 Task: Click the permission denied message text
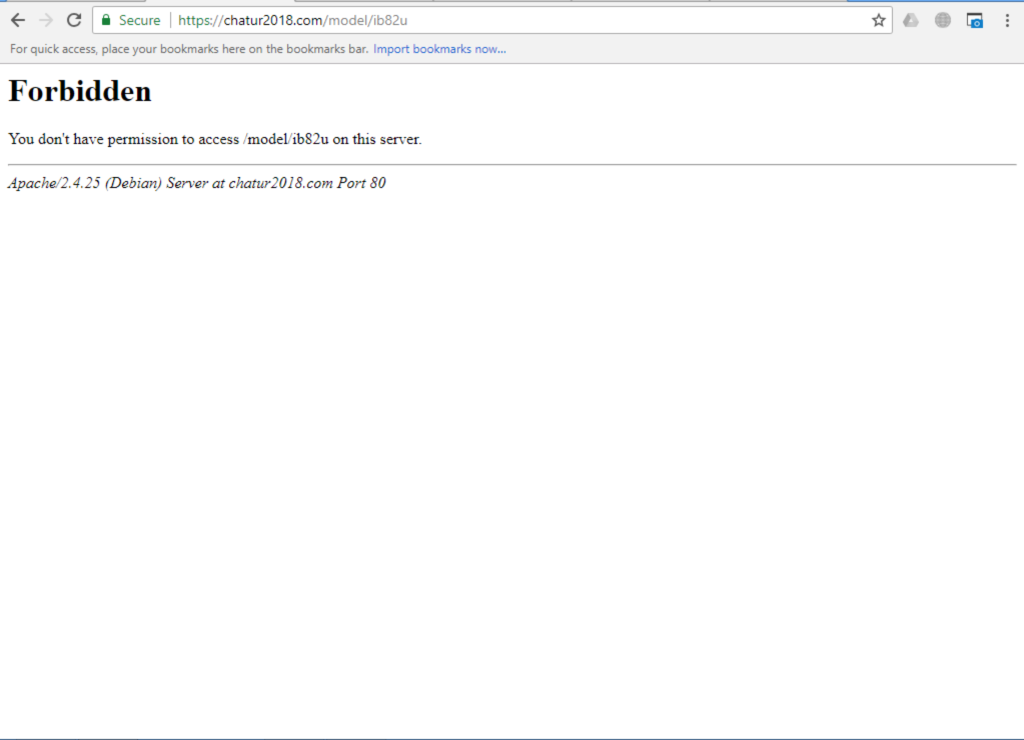click(215, 139)
